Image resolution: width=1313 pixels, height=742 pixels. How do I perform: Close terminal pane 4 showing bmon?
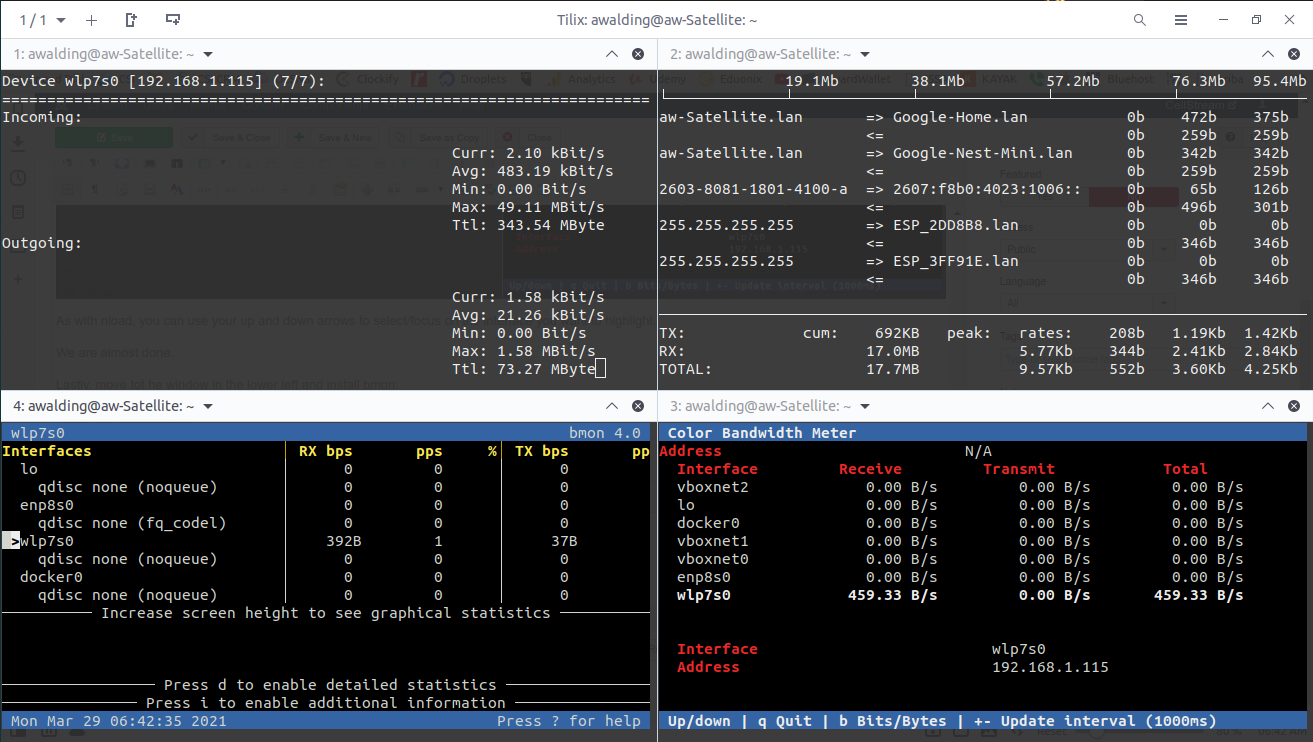click(638, 406)
